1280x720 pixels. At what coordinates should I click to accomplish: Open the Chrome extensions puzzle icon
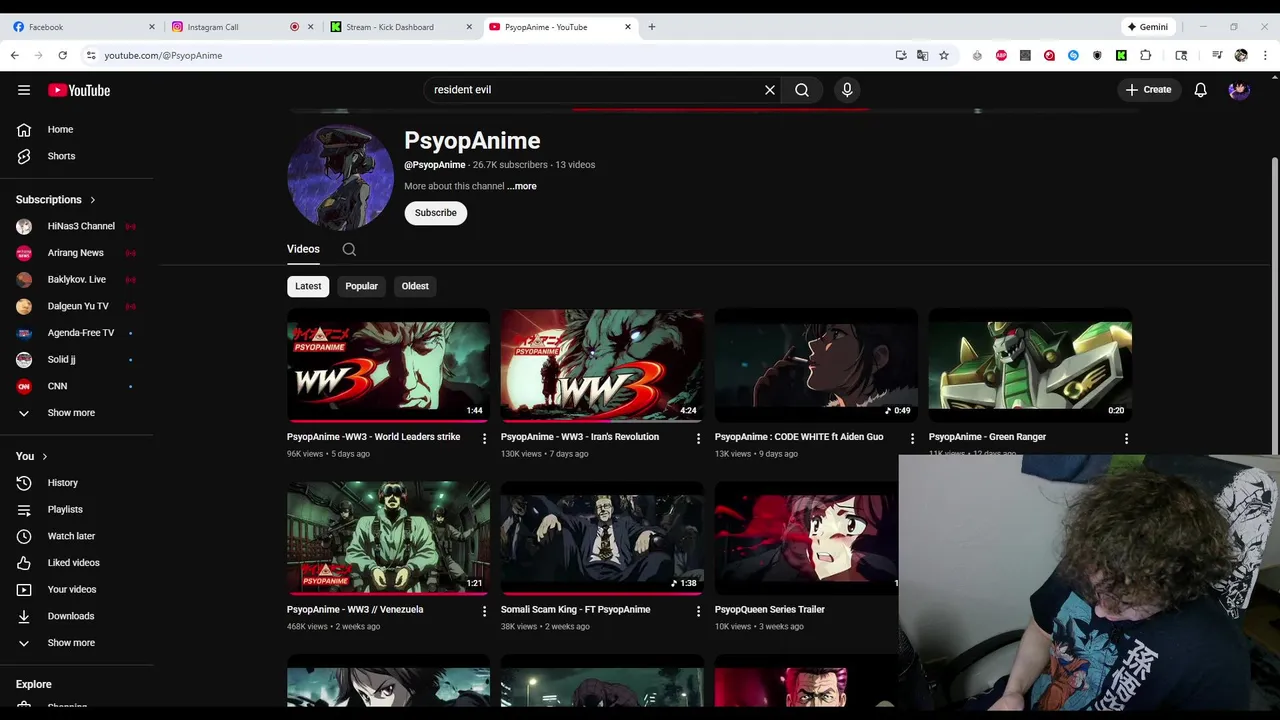[x=1145, y=55]
